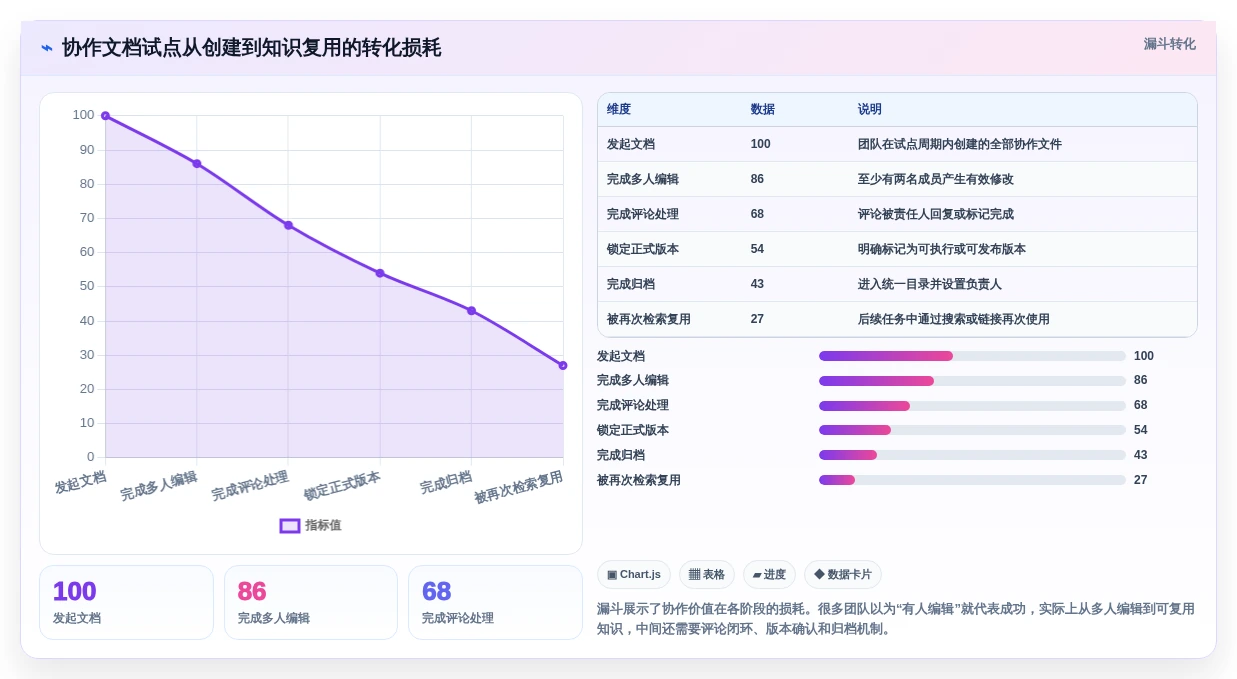Click x-axis label 被再次检索复用 on chart

(519, 488)
